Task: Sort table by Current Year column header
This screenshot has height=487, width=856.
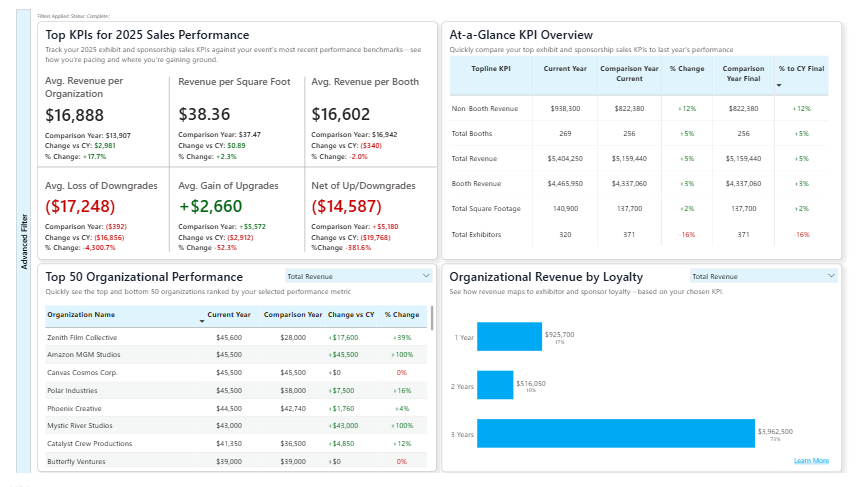Action: (x=228, y=314)
